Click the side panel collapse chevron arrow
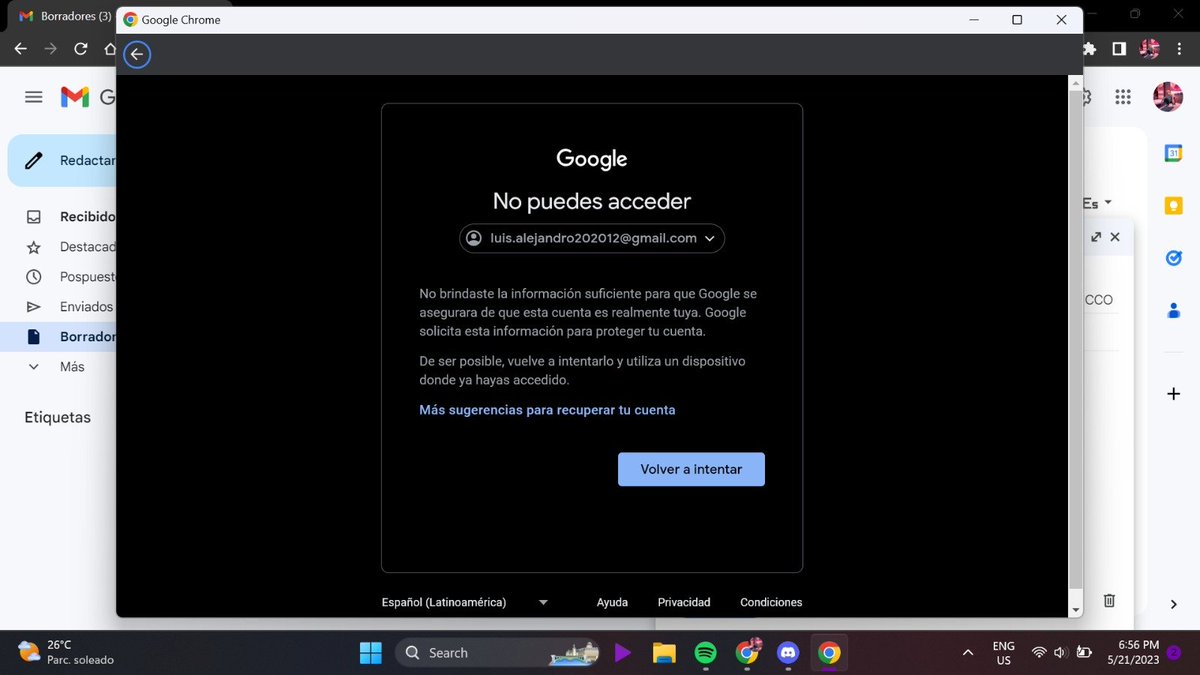The height and width of the screenshot is (675, 1200). 1174,604
